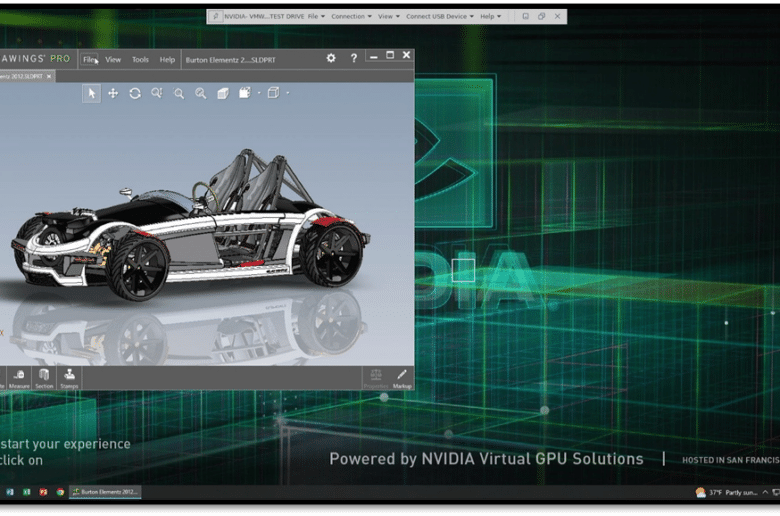Screen dimensions: 780x516
Task: Activate the Rotate view tool
Action: point(135,94)
